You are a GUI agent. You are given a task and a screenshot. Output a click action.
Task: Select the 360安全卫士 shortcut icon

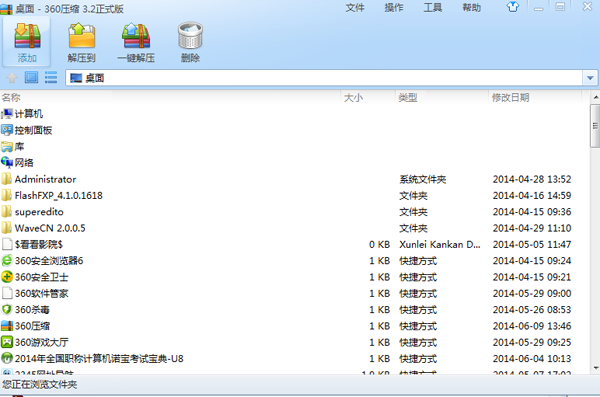tap(7, 277)
